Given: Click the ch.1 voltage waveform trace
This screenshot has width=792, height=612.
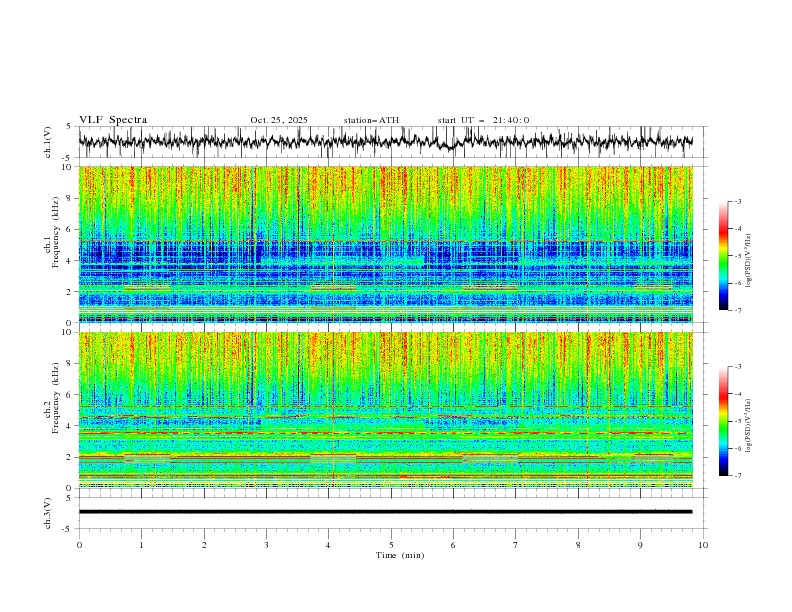Looking at the screenshot, I should point(386,142).
